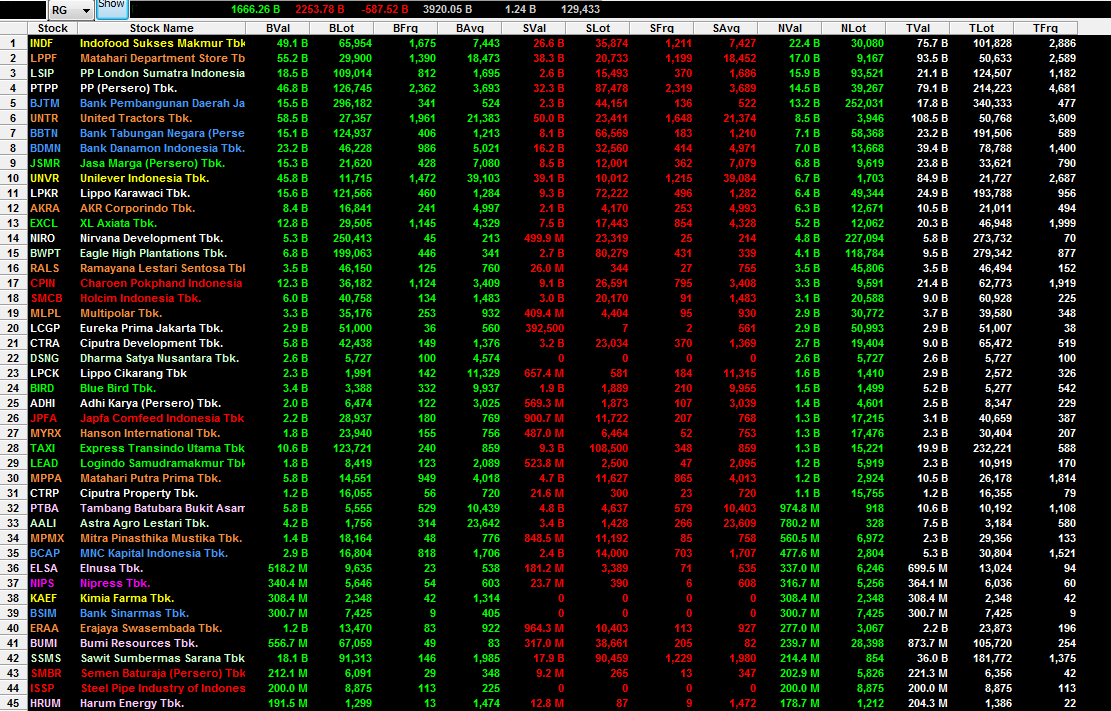Select the LPKR stock code
This screenshot has height=711, width=1111.
[x=44, y=193]
